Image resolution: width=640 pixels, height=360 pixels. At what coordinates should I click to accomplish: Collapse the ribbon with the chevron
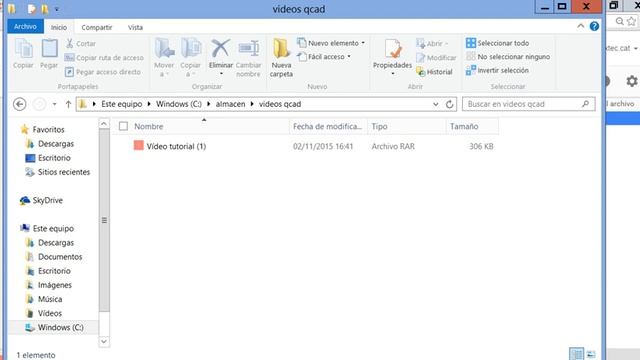coord(580,26)
